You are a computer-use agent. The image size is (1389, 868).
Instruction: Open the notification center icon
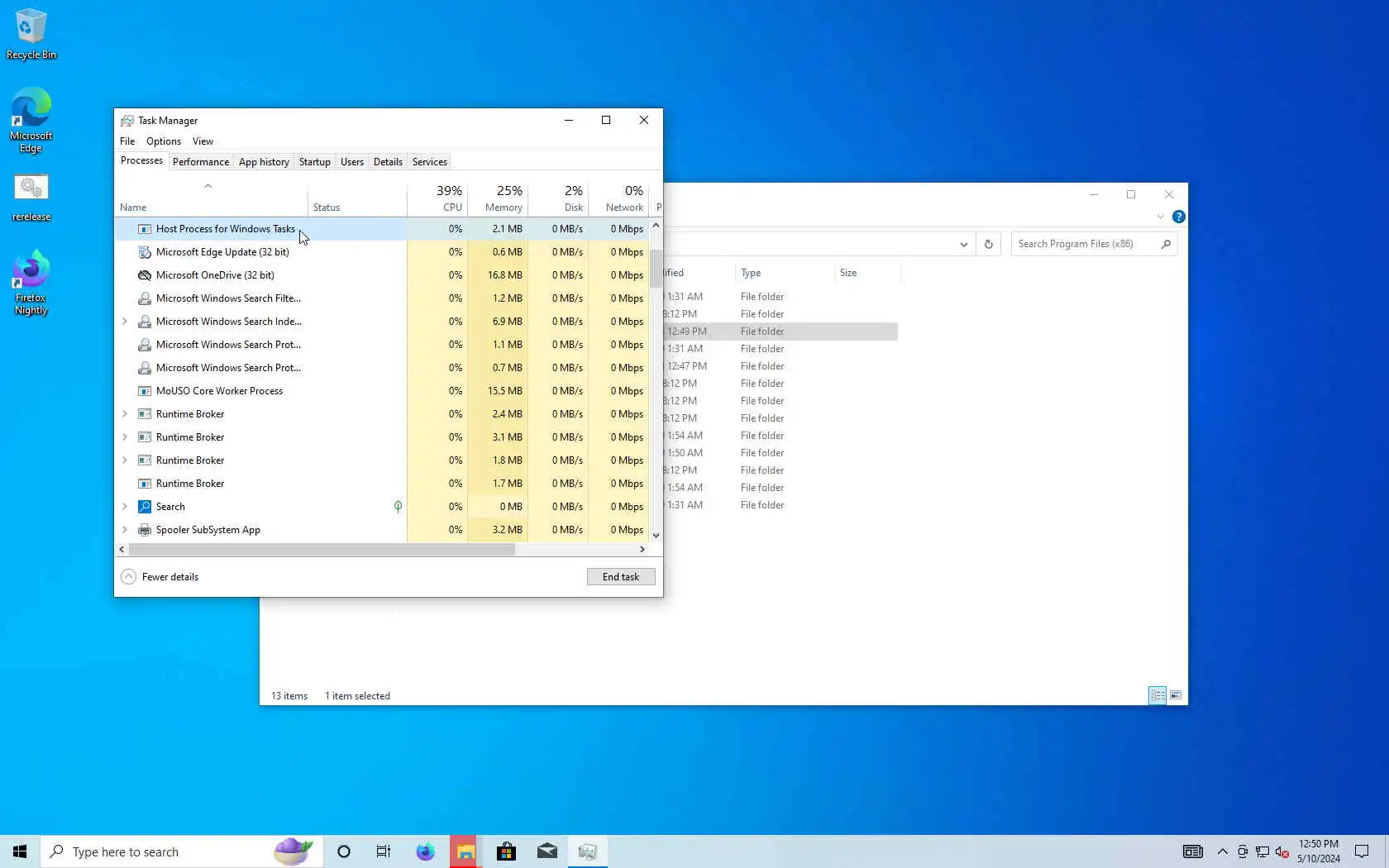coord(1362,851)
